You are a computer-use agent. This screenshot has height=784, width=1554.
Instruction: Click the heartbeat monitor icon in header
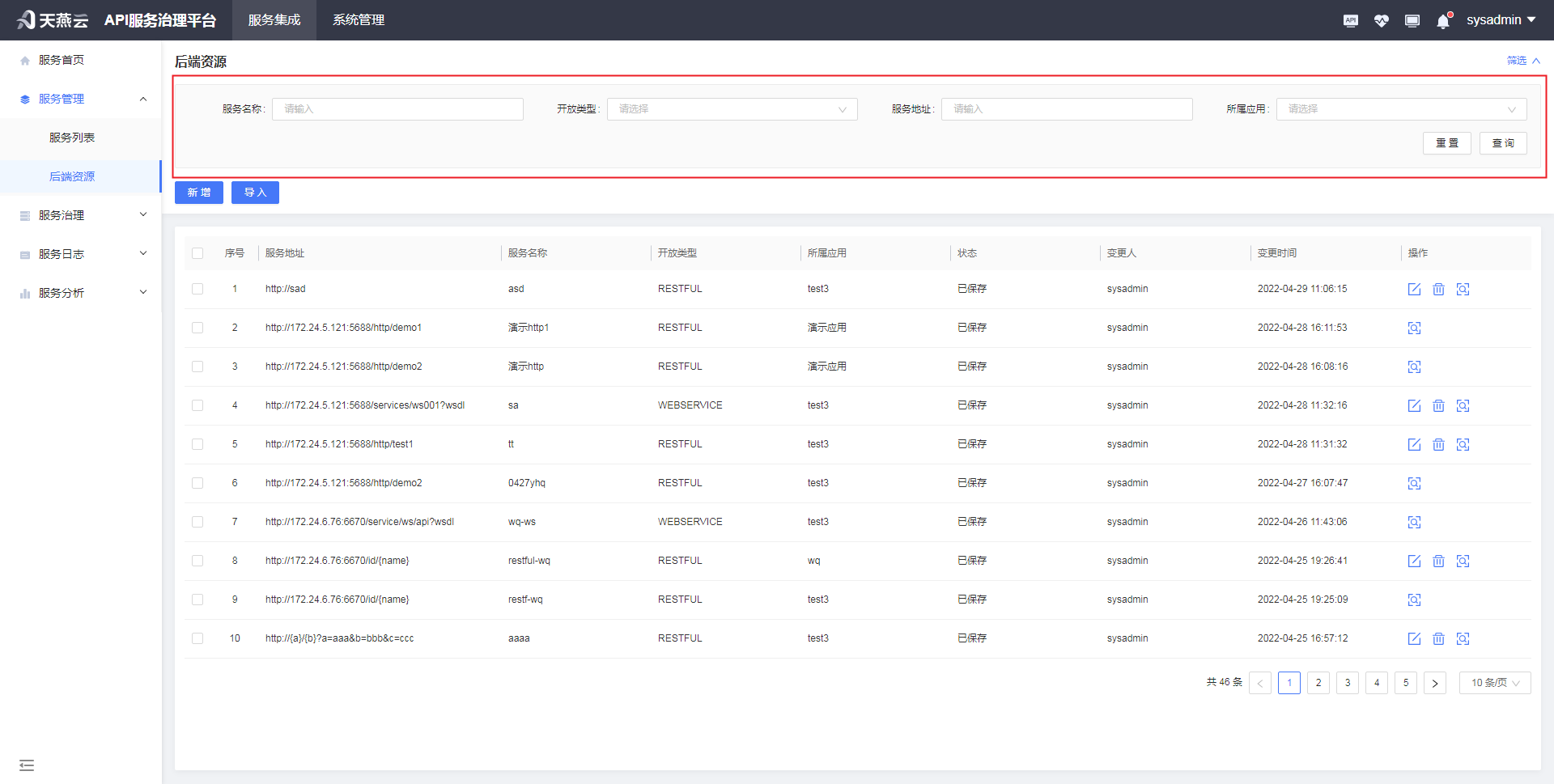[x=1382, y=21]
